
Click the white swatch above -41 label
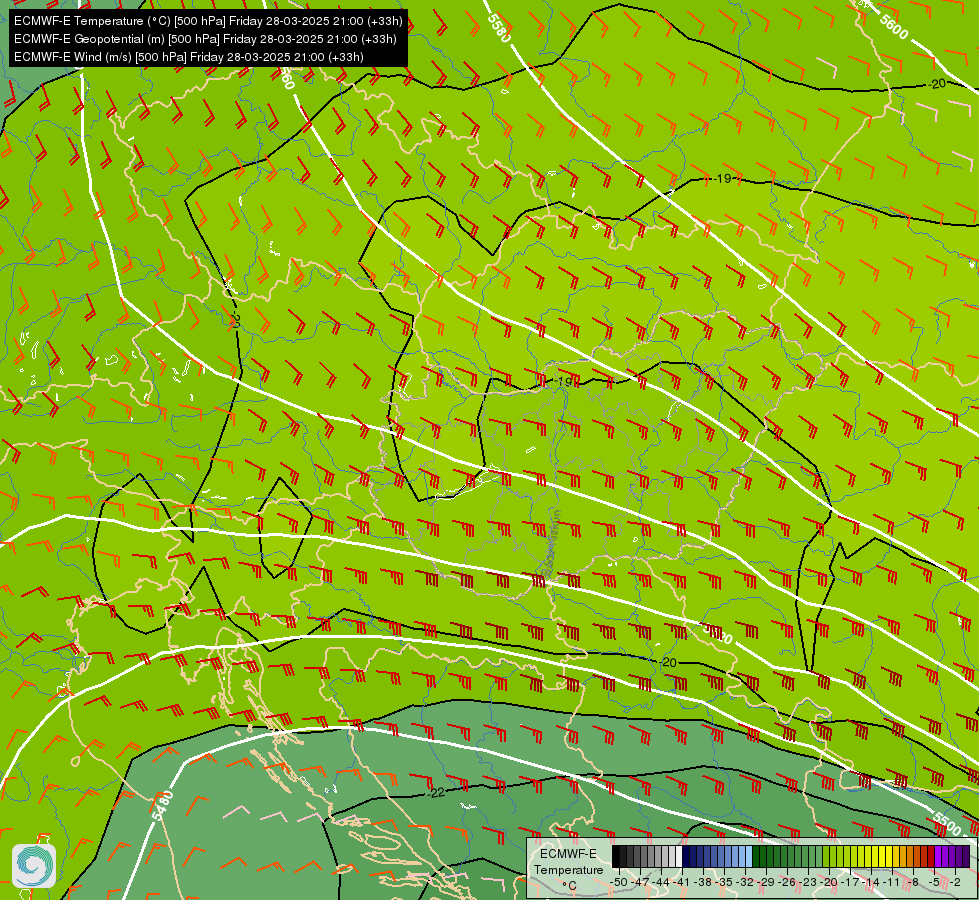679,857
